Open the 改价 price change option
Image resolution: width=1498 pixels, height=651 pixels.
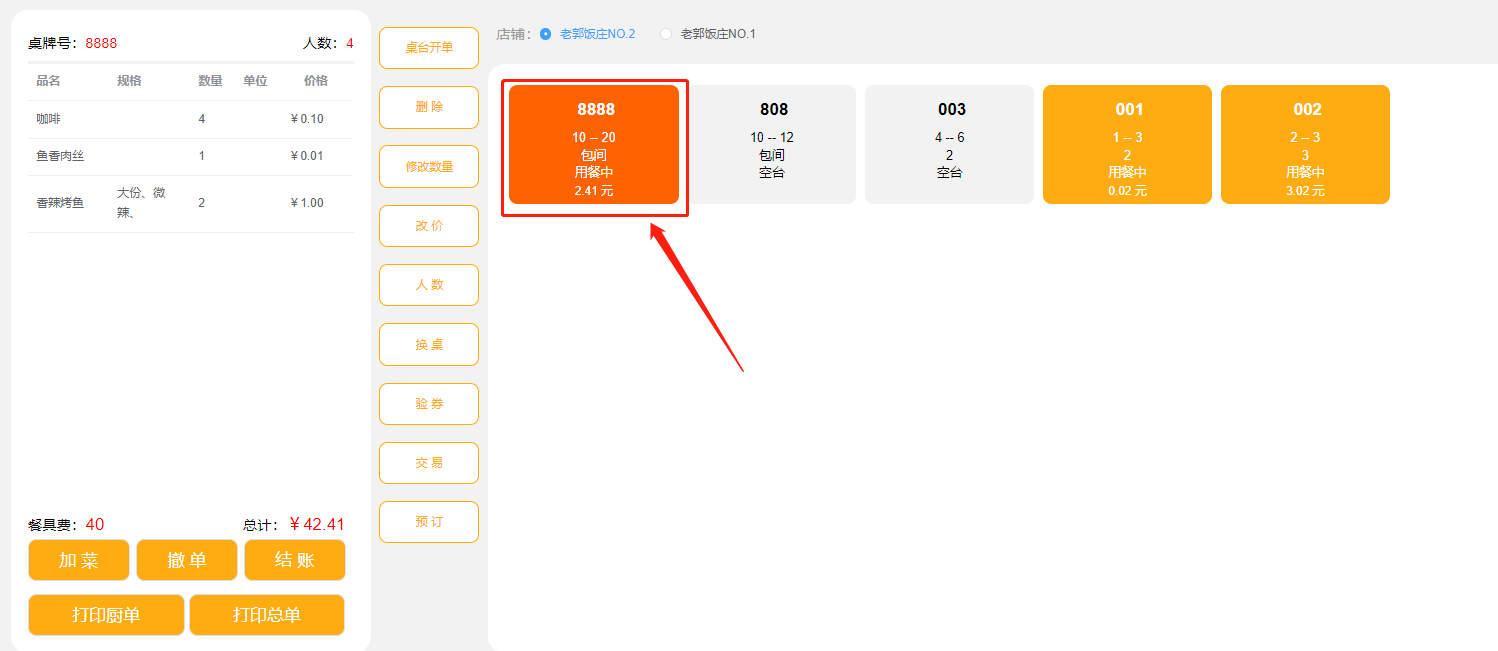(429, 226)
